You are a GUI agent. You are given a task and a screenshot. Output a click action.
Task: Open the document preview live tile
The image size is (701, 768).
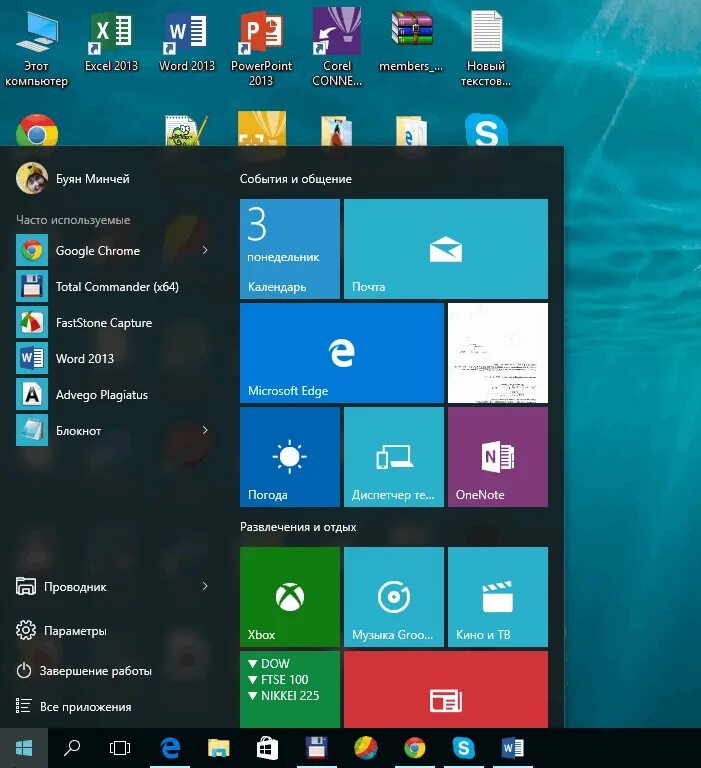498,353
